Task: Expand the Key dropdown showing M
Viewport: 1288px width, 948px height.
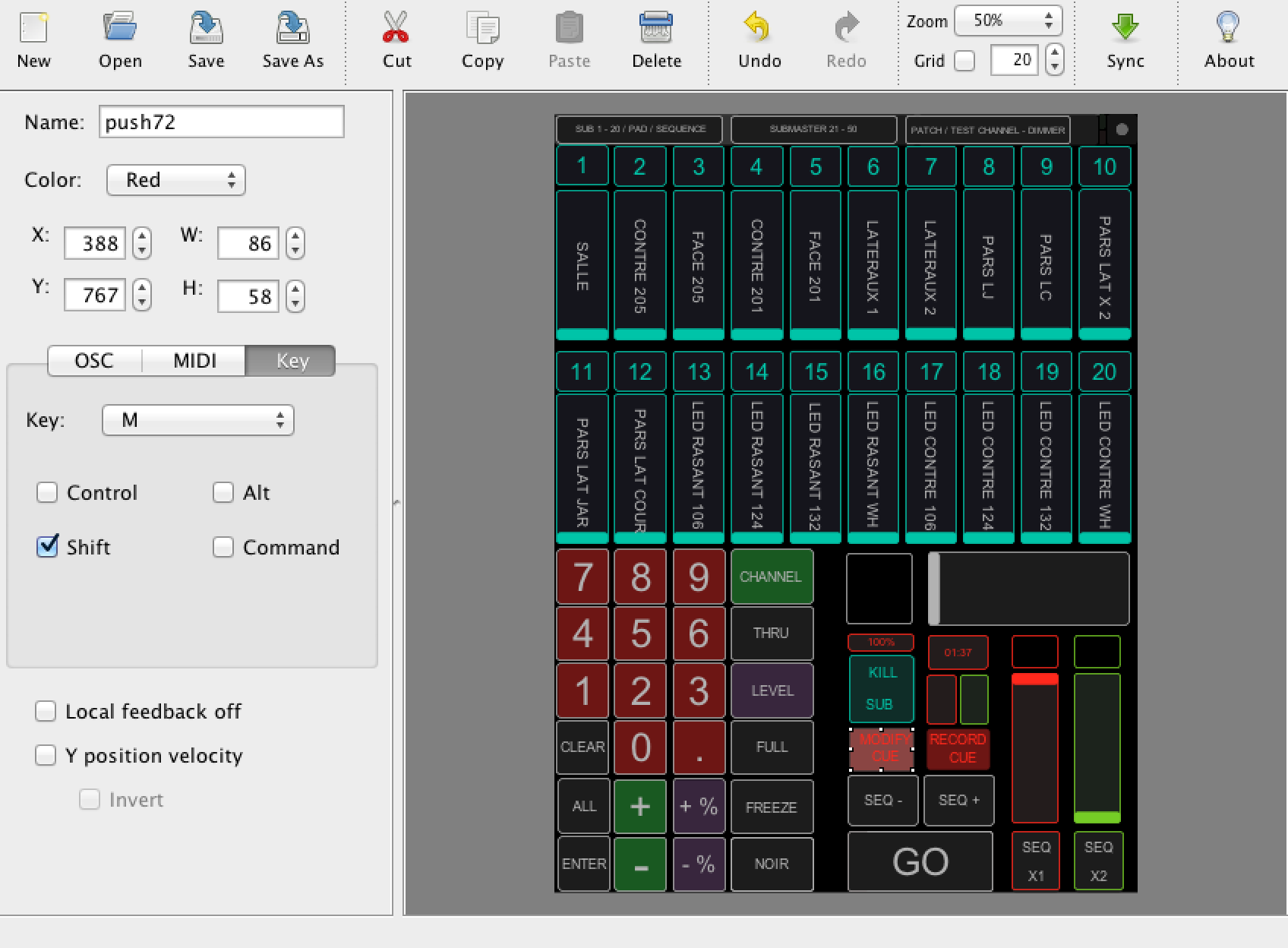Action: click(197, 420)
